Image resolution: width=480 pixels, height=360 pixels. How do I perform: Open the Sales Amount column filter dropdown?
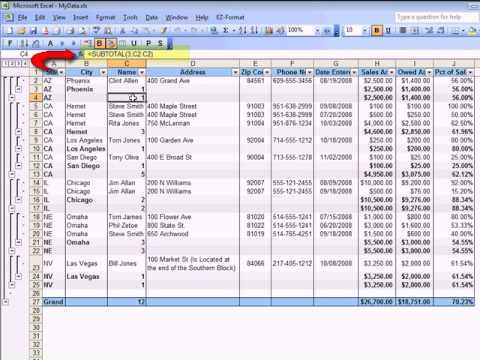click(391, 72)
